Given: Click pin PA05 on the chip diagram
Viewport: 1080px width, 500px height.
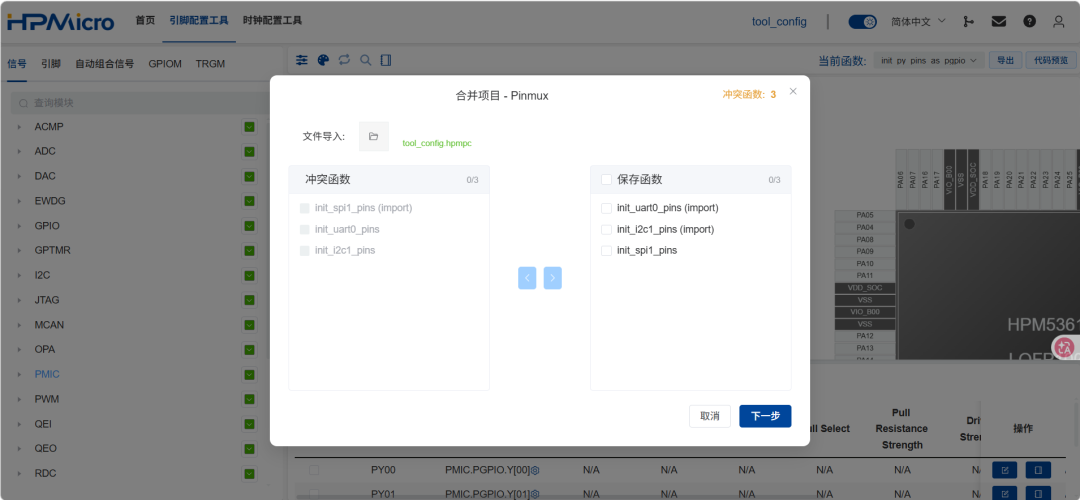Looking at the screenshot, I should [865, 215].
